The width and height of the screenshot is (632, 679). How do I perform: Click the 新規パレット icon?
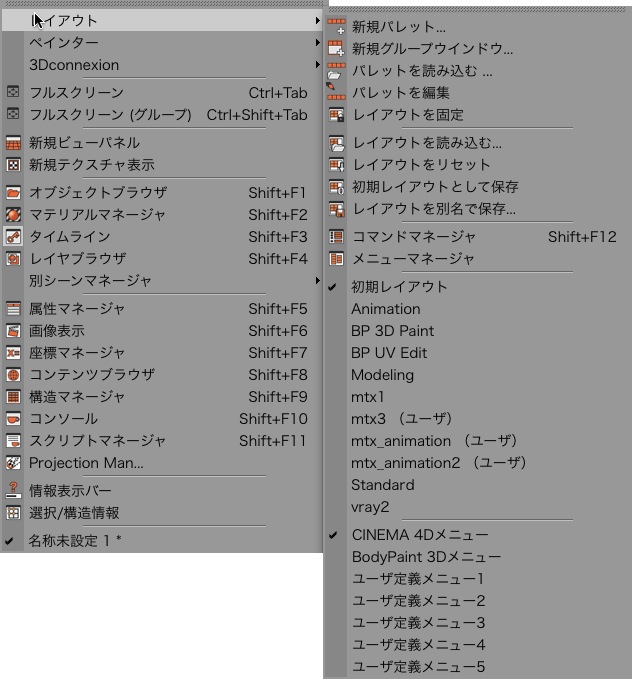click(x=336, y=26)
